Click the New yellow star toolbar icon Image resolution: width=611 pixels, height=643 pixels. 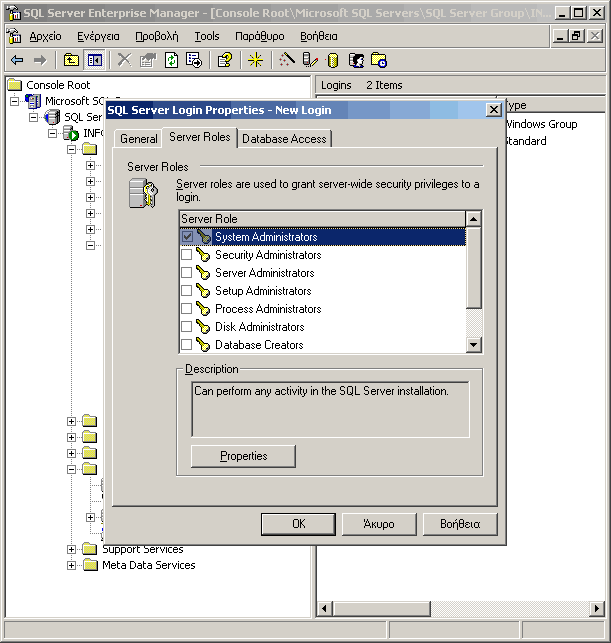coord(255,60)
